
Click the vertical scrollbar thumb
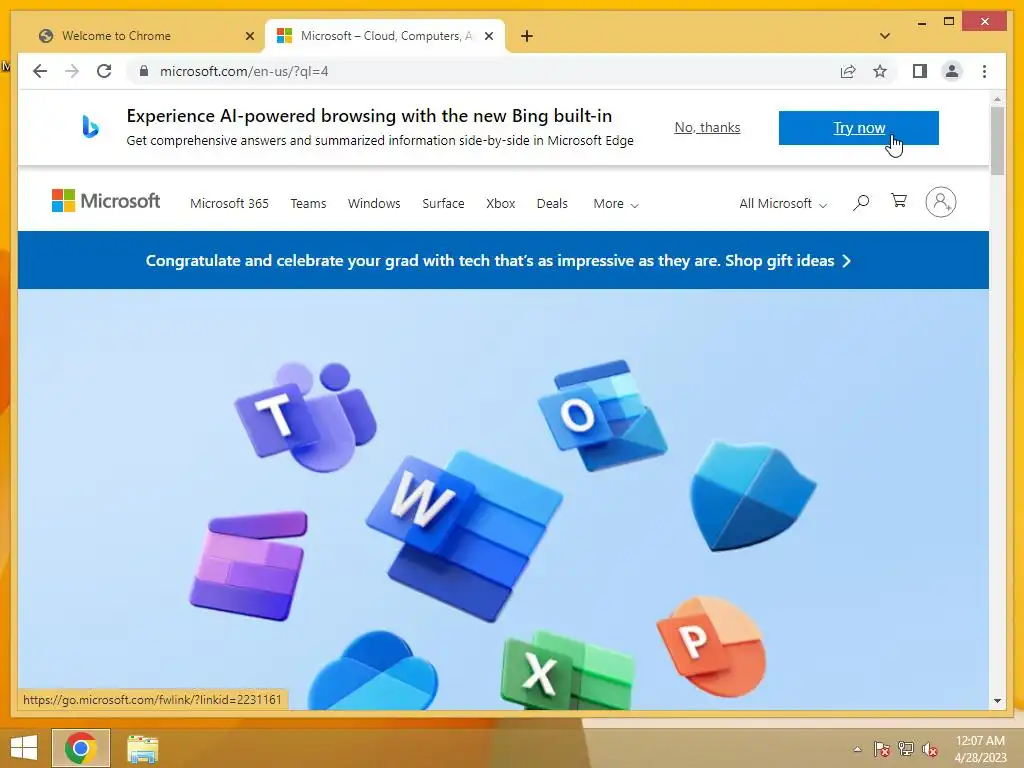point(997,140)
